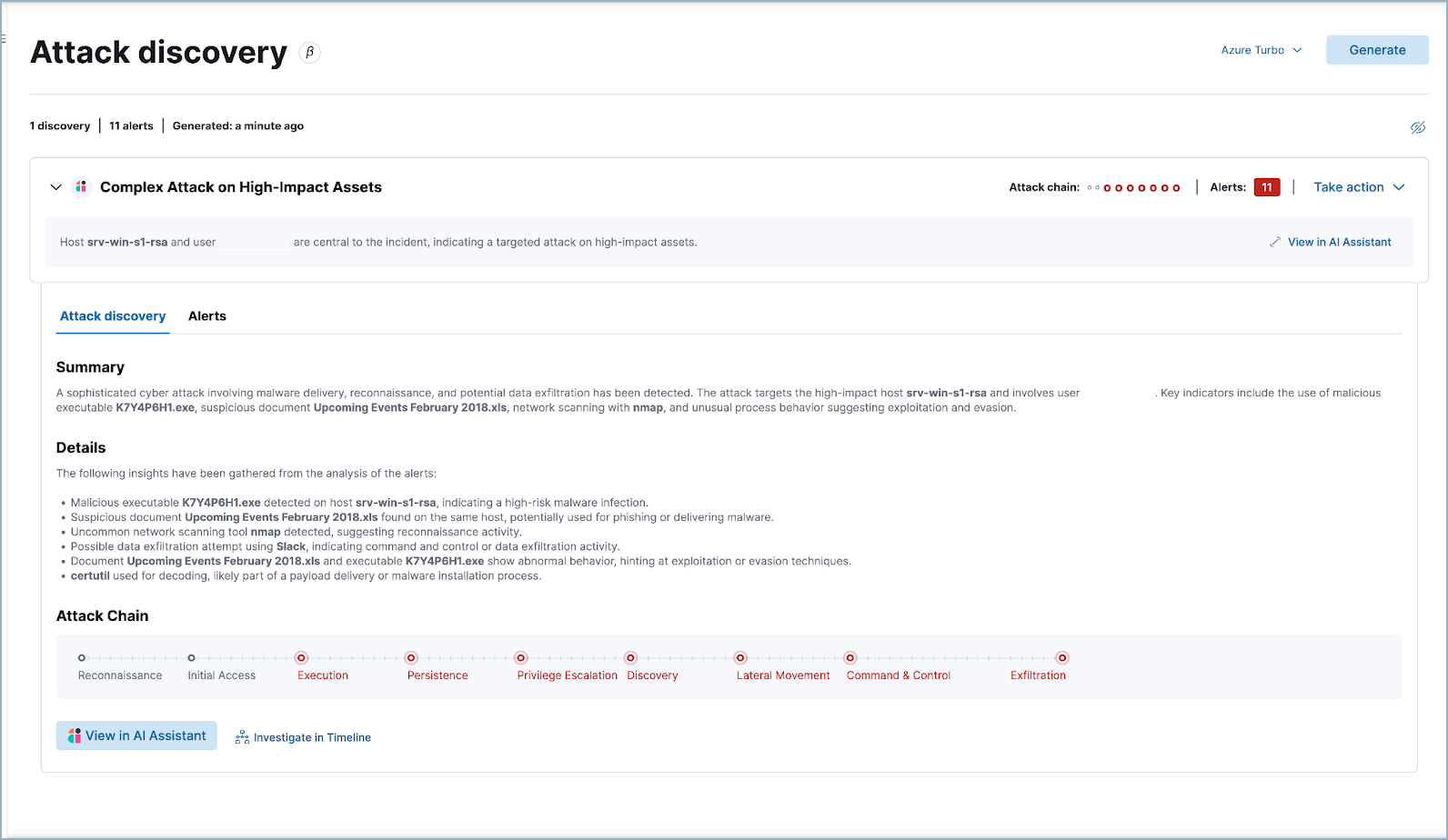Open the Azure Turbo connector dropdown
Viewport: 1448px width, 840px height.
pos(1261,50)
